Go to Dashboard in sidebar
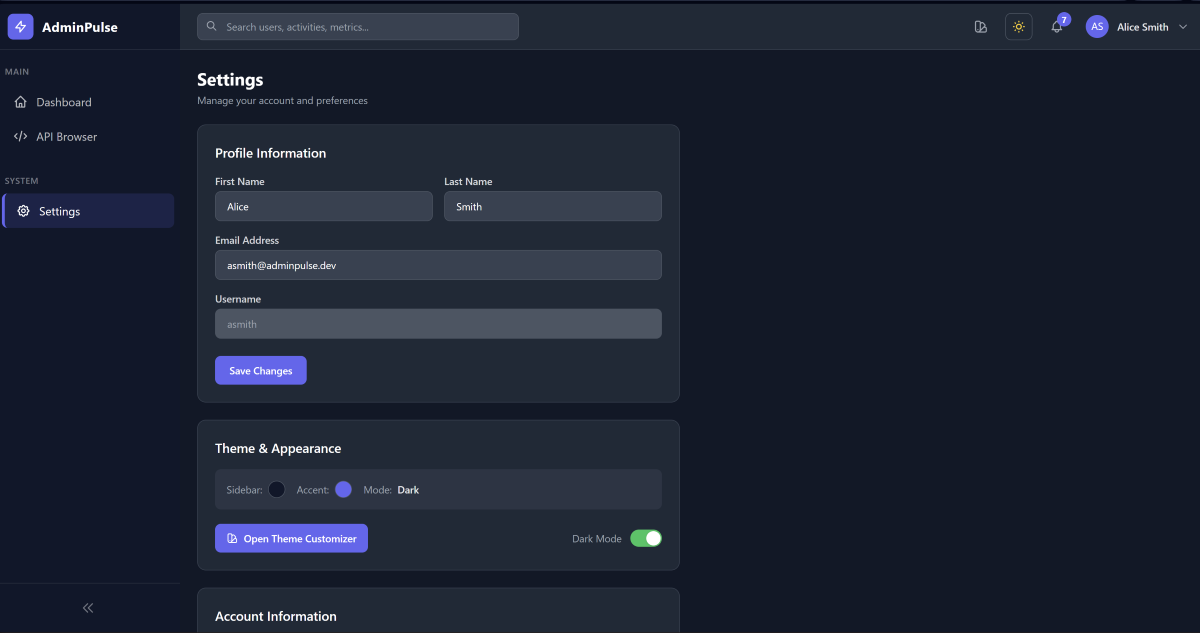This screenshot has height=633, width=1200. click(x=64, y=102)
